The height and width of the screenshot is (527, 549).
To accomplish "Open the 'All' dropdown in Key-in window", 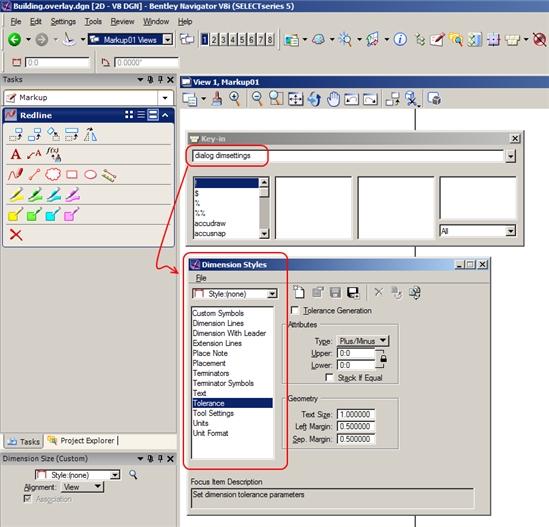I will coord(511,231).
